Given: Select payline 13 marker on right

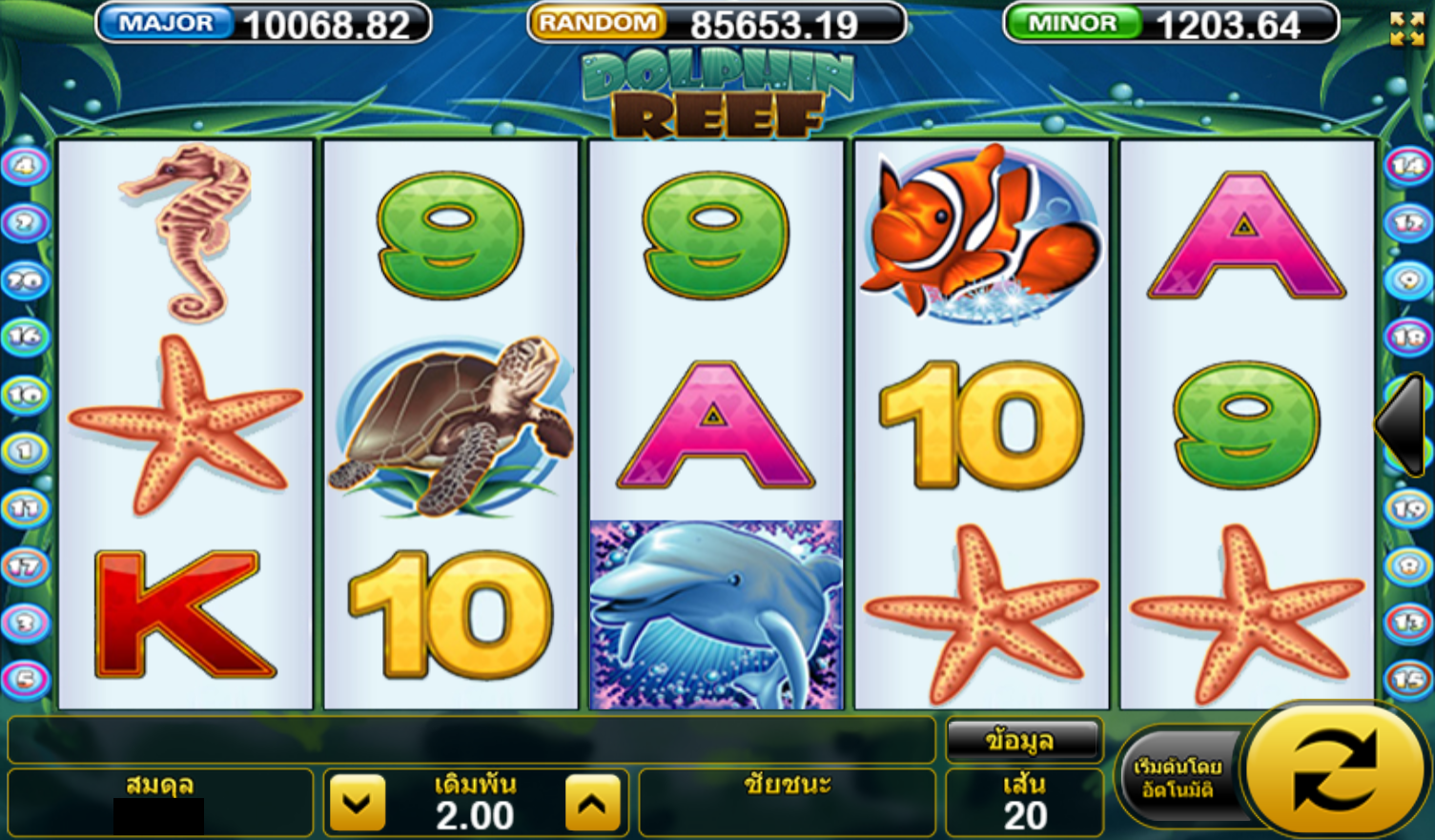Looking at the screenshot, I should click(1408, 623).
